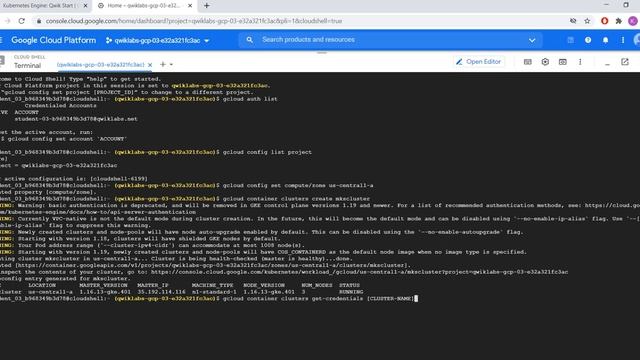Close the Kubernetes Engine Qwik Start tab

(85, 6)
